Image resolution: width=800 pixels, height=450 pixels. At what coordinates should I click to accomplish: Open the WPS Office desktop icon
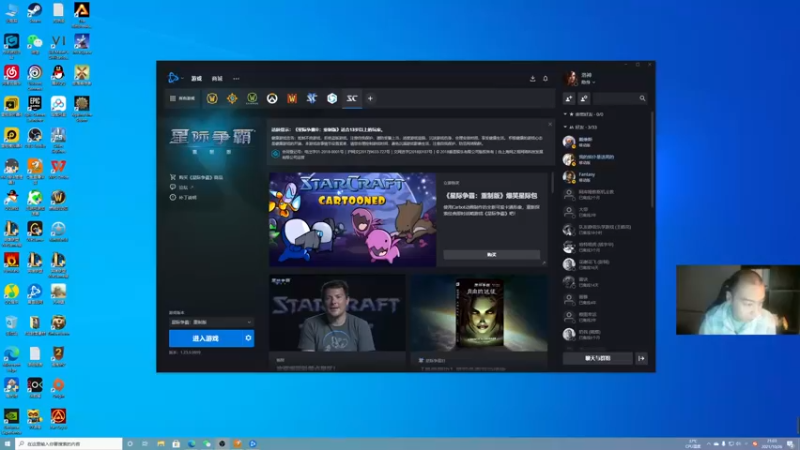pos(58,169)
